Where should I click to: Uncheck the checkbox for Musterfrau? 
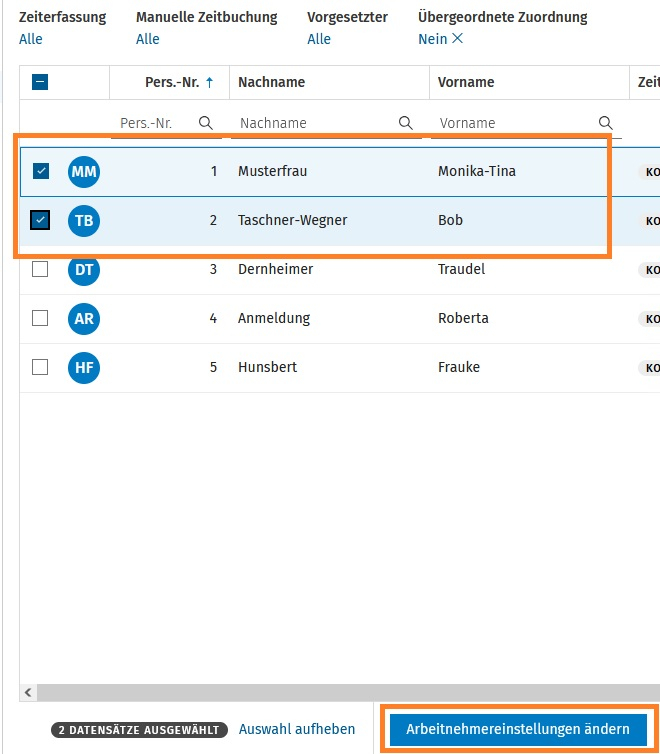(41, 171)
